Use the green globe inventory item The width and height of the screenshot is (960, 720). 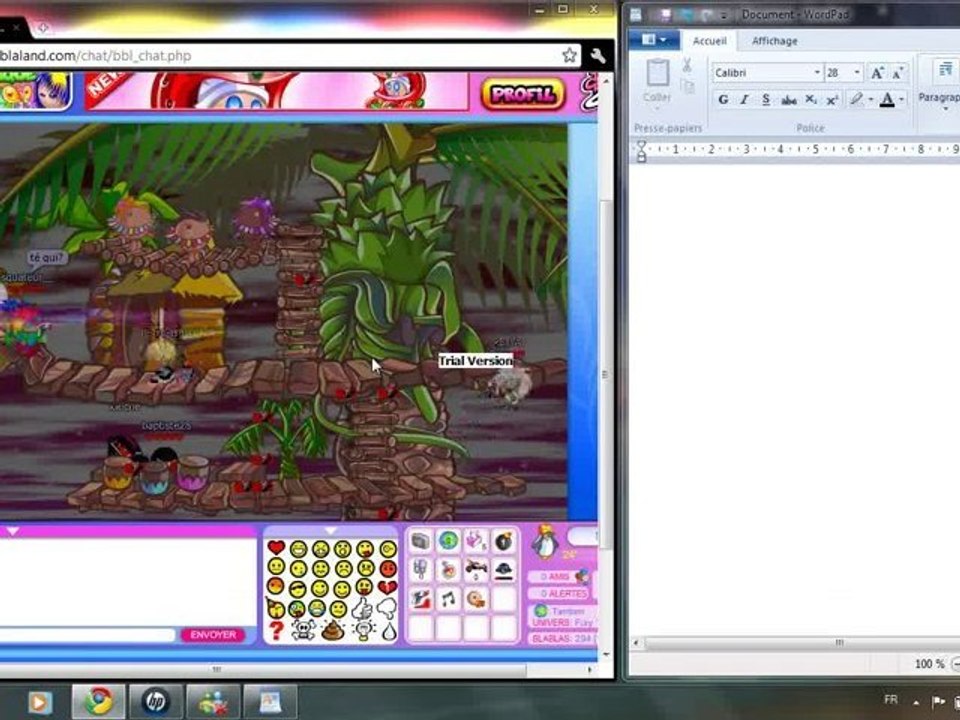click(448, 541)
